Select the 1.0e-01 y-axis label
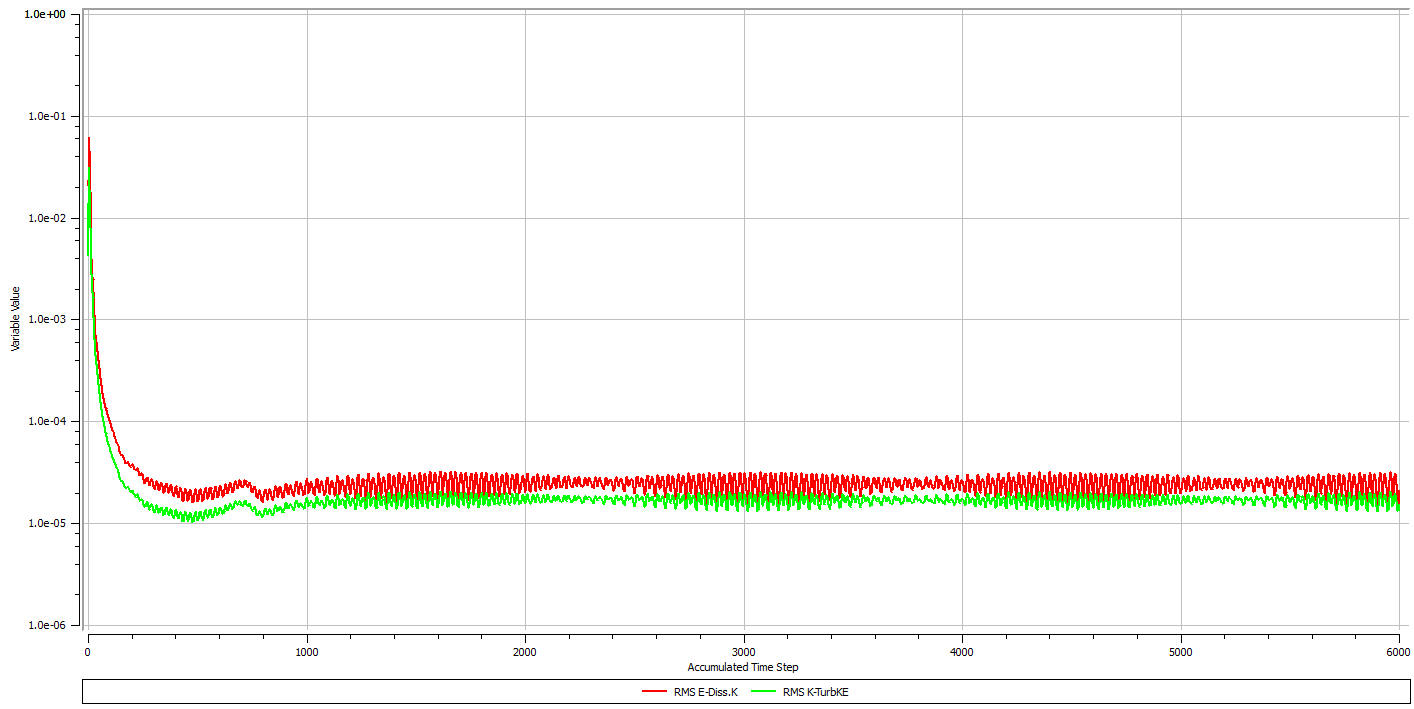 (45, 116)
